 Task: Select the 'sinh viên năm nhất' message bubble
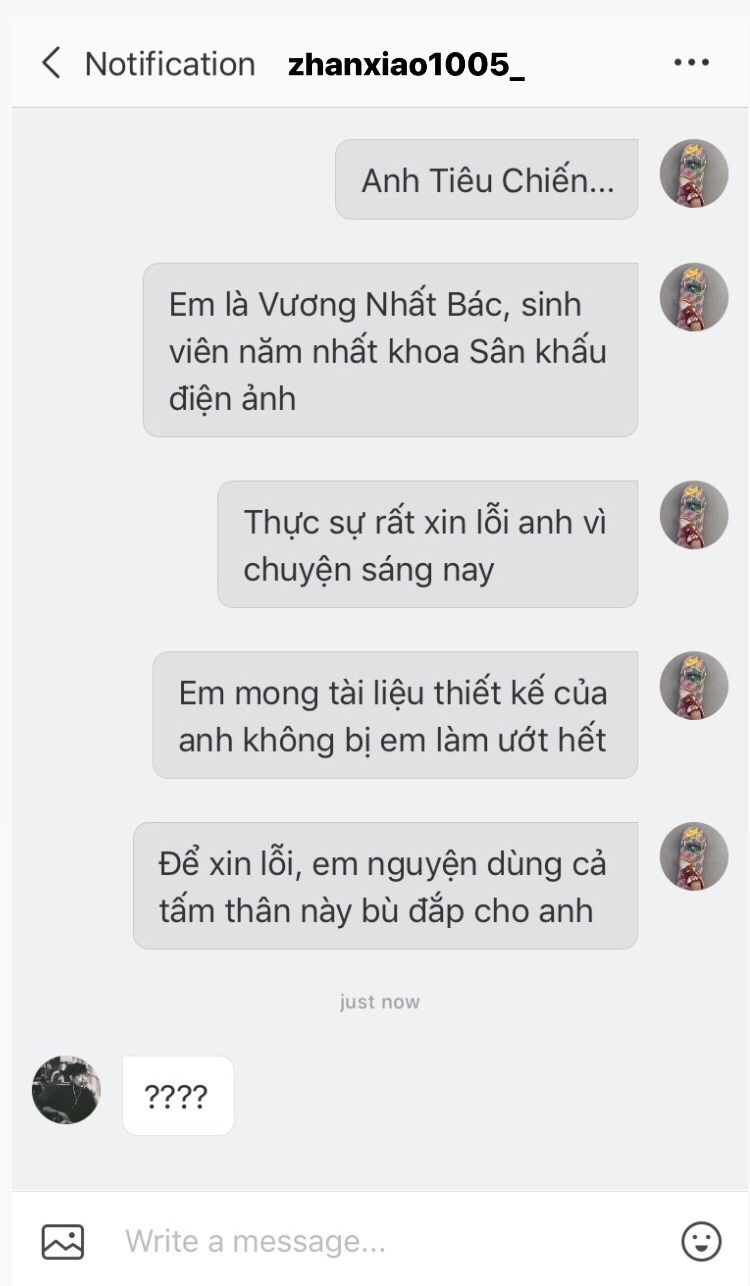click(x=390, y=350)
